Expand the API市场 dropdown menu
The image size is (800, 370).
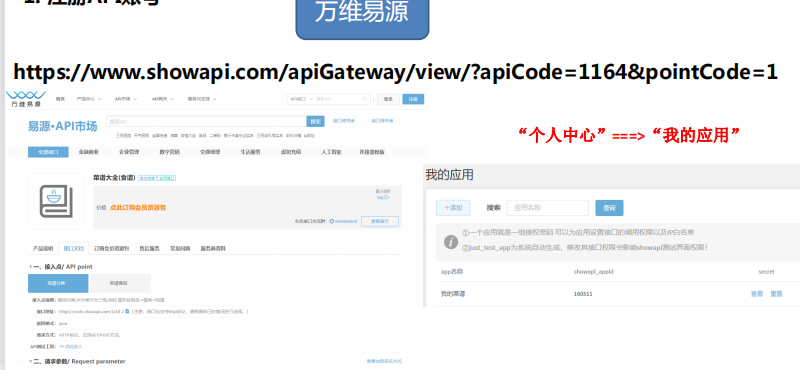pos(126,99)
